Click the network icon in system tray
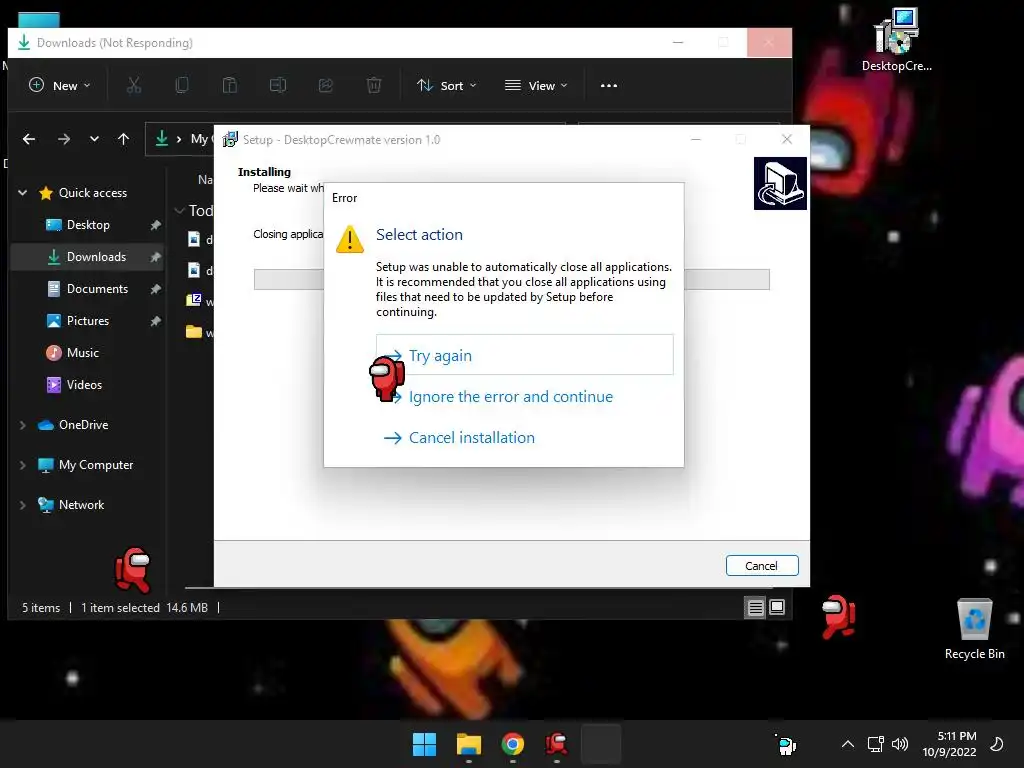This screenshot has width=1024, height=768. click(x=876, y=744)
